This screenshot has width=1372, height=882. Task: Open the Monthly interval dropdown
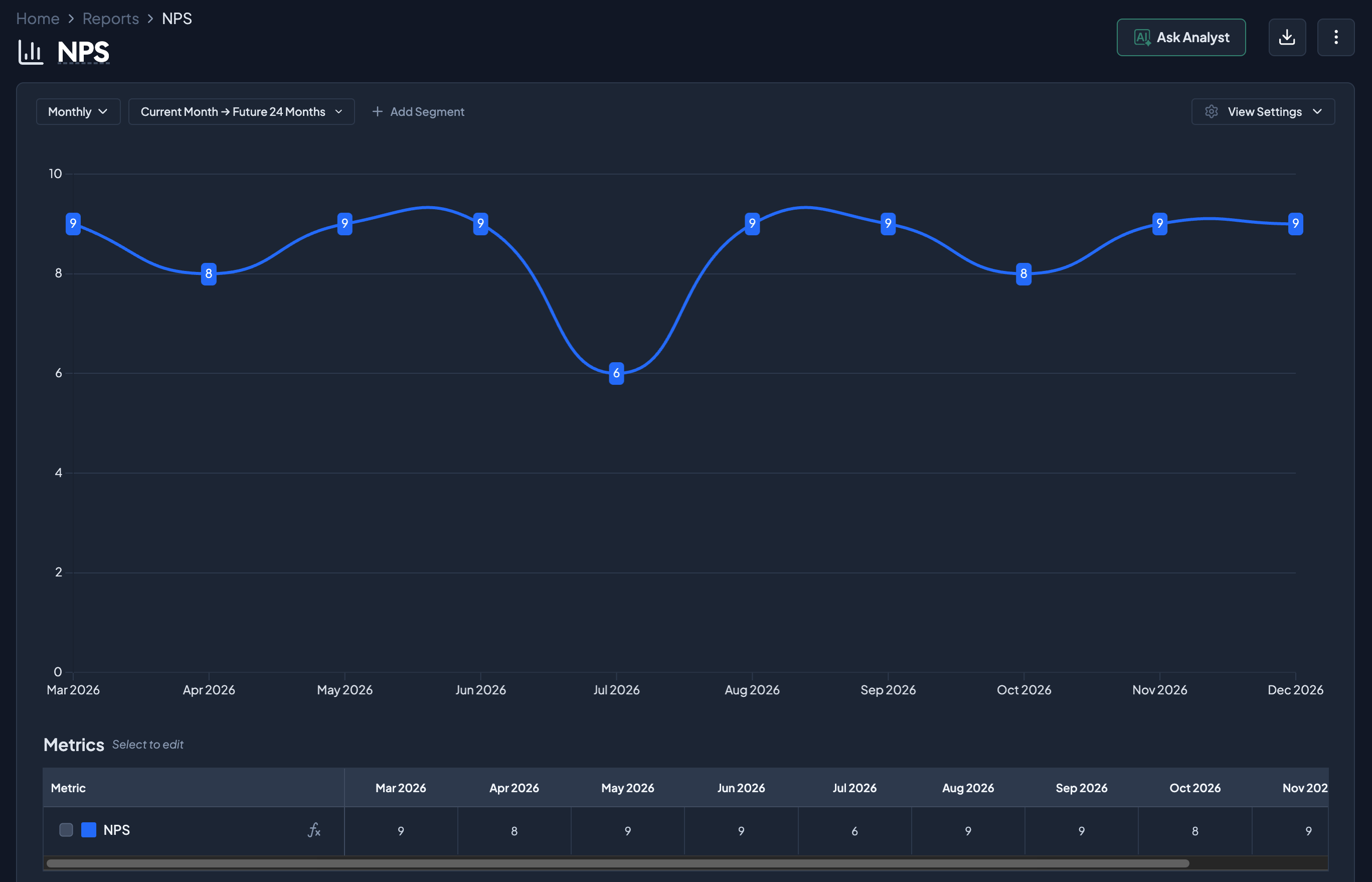(78, 112)
